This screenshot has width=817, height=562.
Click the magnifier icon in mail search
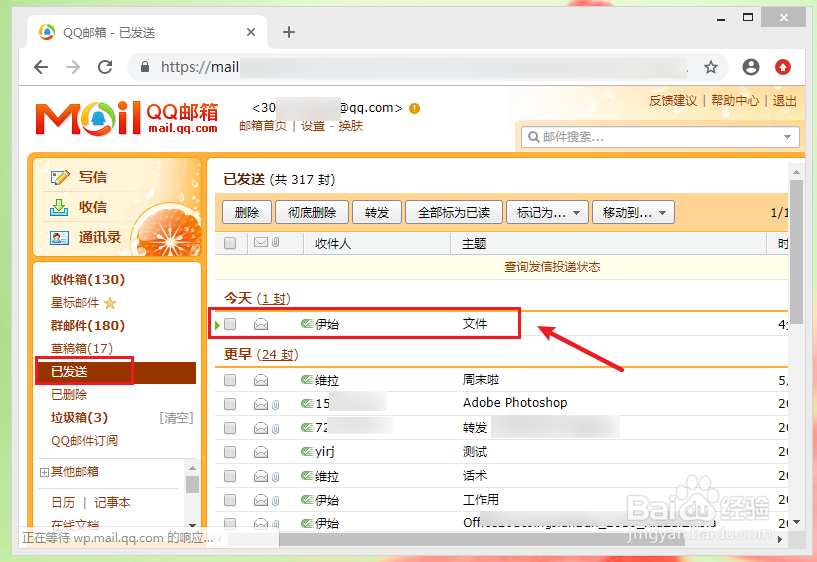(x=533, y=137)
